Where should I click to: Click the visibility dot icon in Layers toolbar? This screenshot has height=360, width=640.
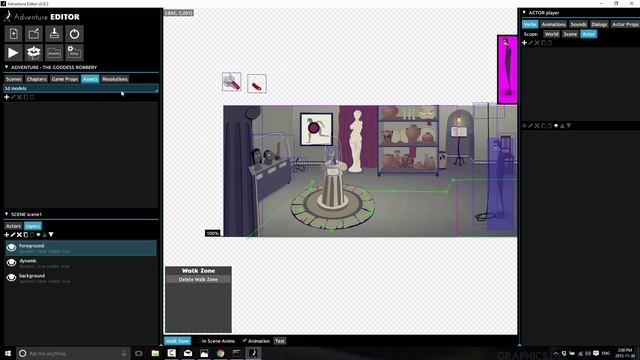pyautogui.click(x=38, y=235)
